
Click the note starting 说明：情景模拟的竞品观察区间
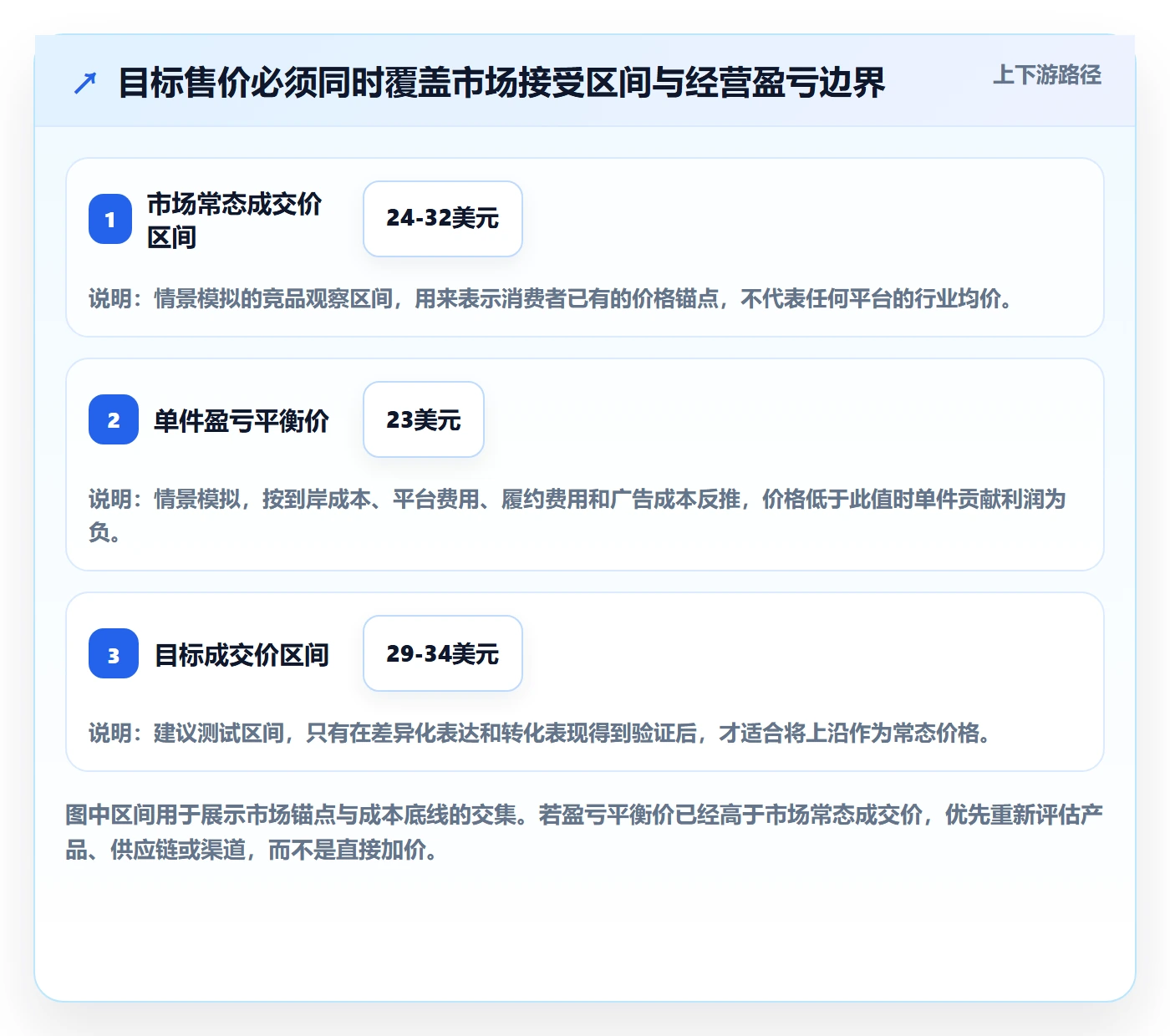552,298
